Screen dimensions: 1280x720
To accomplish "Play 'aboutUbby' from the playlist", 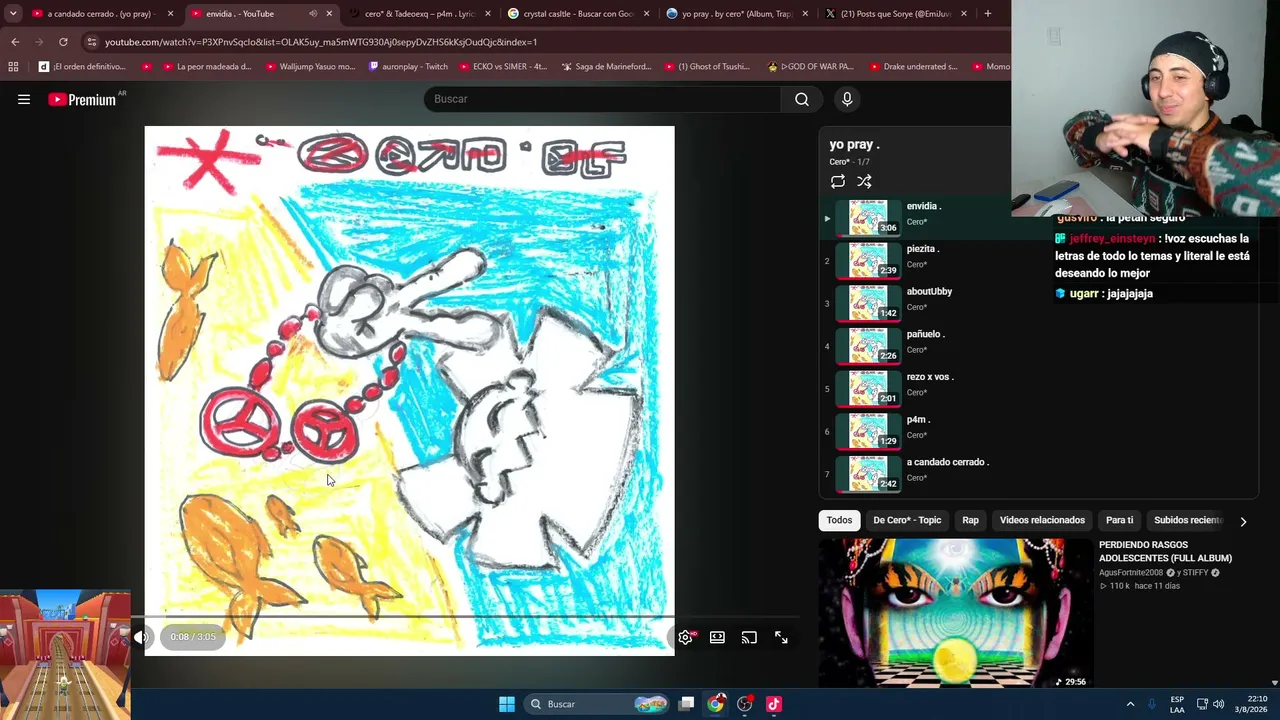I will click(1037, 303).
